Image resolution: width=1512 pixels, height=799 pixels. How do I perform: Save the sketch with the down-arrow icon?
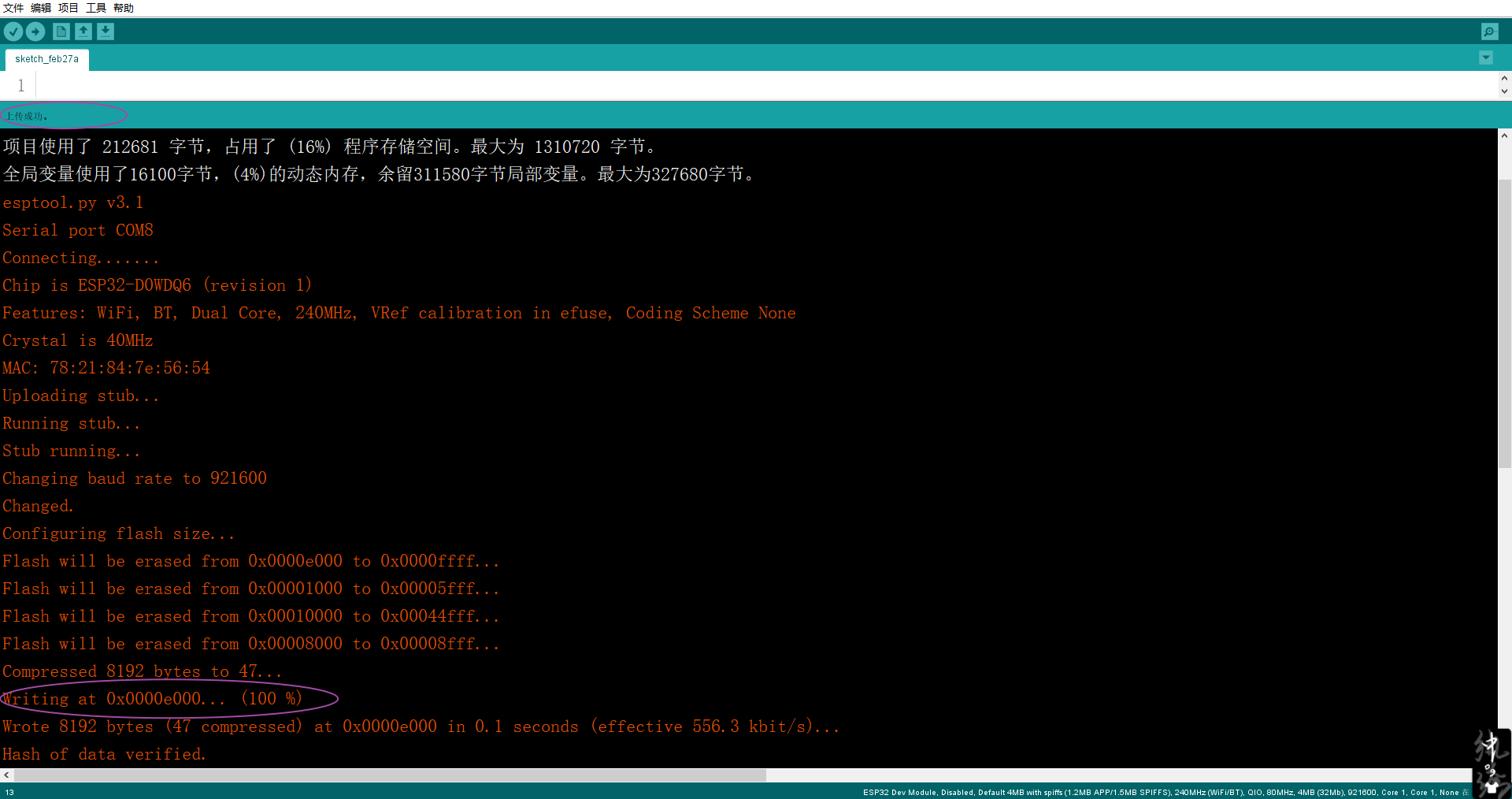click(105, 32)
